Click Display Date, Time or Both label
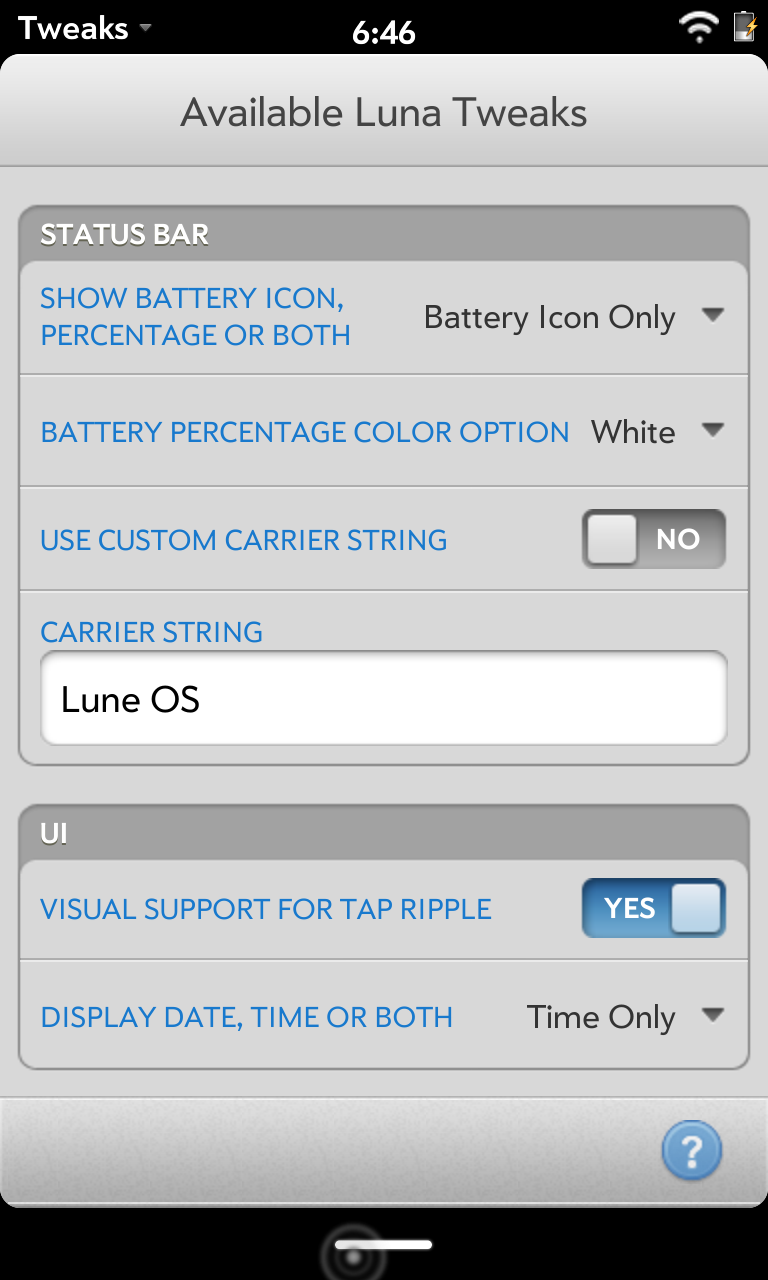 [x=247, y=1017]
